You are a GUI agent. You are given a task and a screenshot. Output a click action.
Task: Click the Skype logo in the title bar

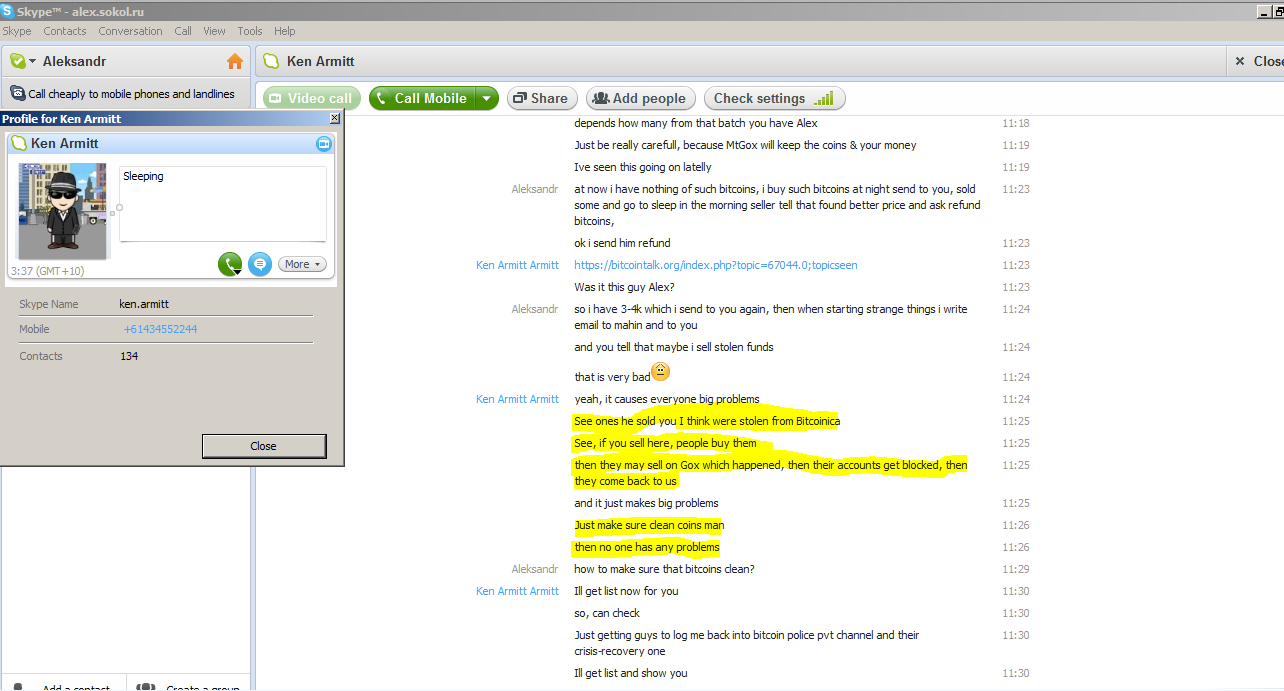7,11
